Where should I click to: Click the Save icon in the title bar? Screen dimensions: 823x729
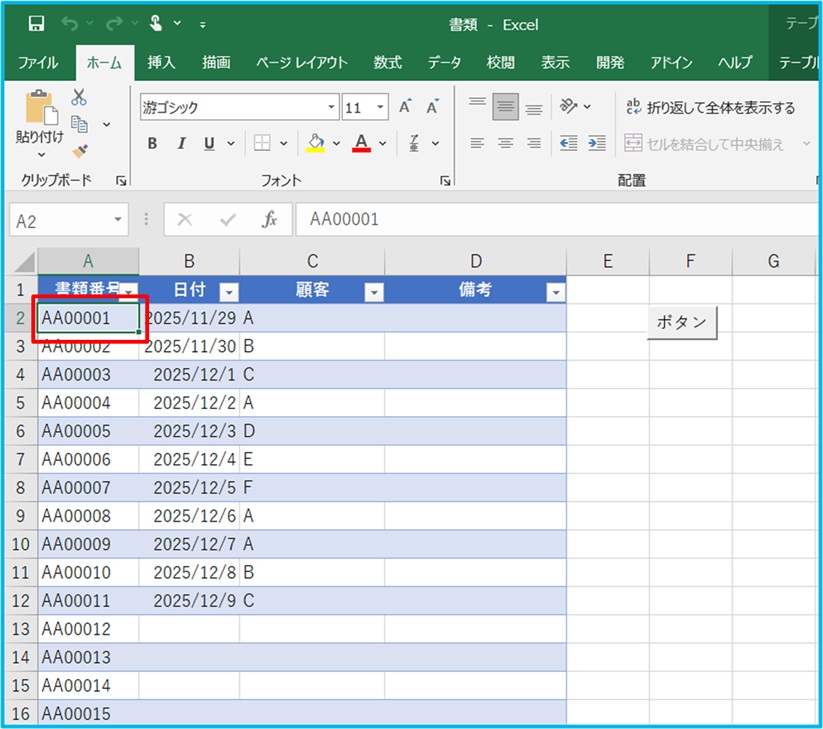tap(36, 24)
